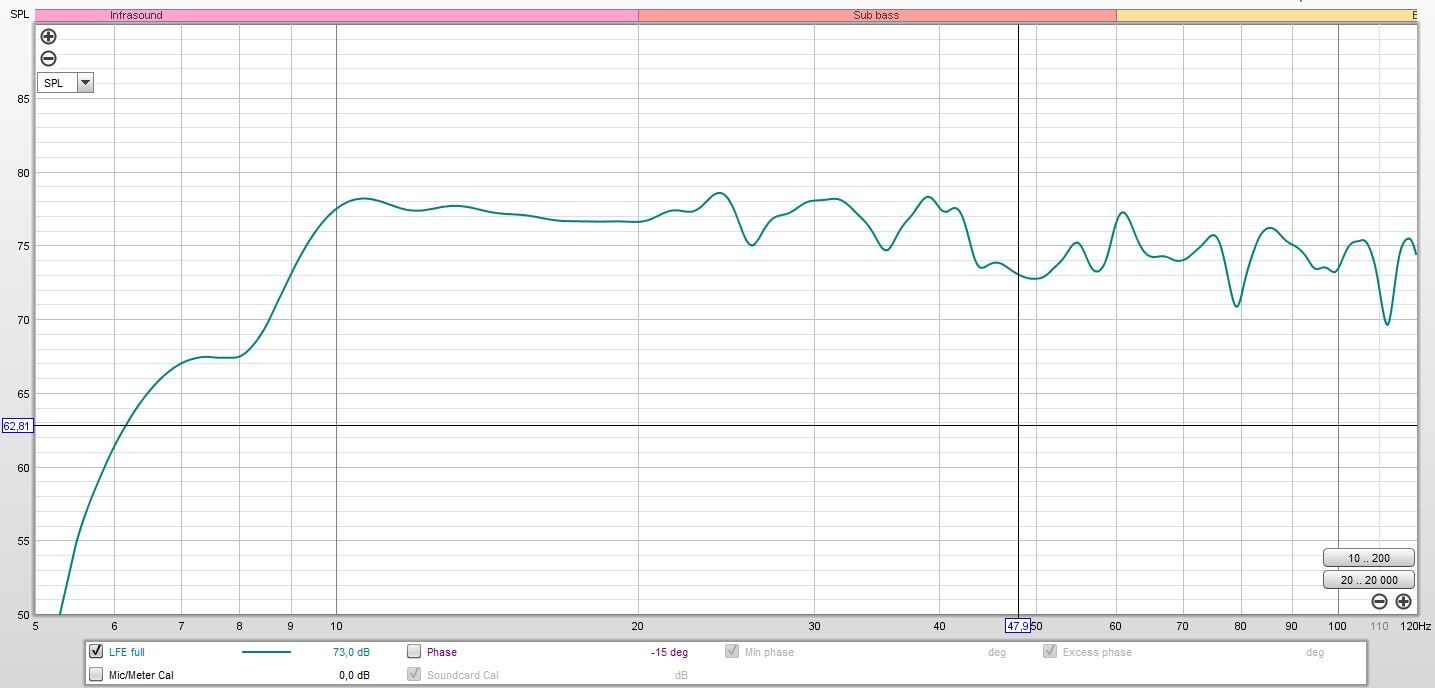
Task: Zoom in horizontally with the bottom-right plus icon
Action: pos(1403,601)
